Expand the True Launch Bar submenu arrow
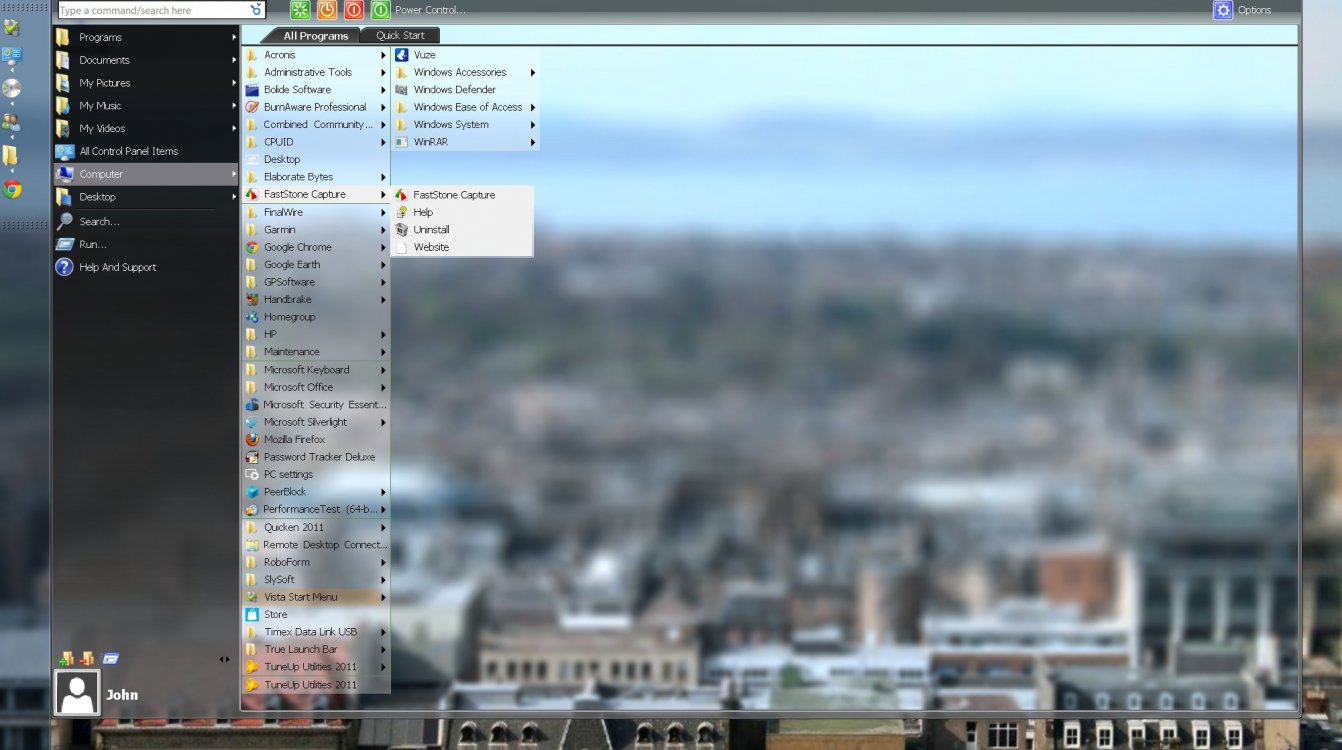The image size is (1342, 750). 383,649
